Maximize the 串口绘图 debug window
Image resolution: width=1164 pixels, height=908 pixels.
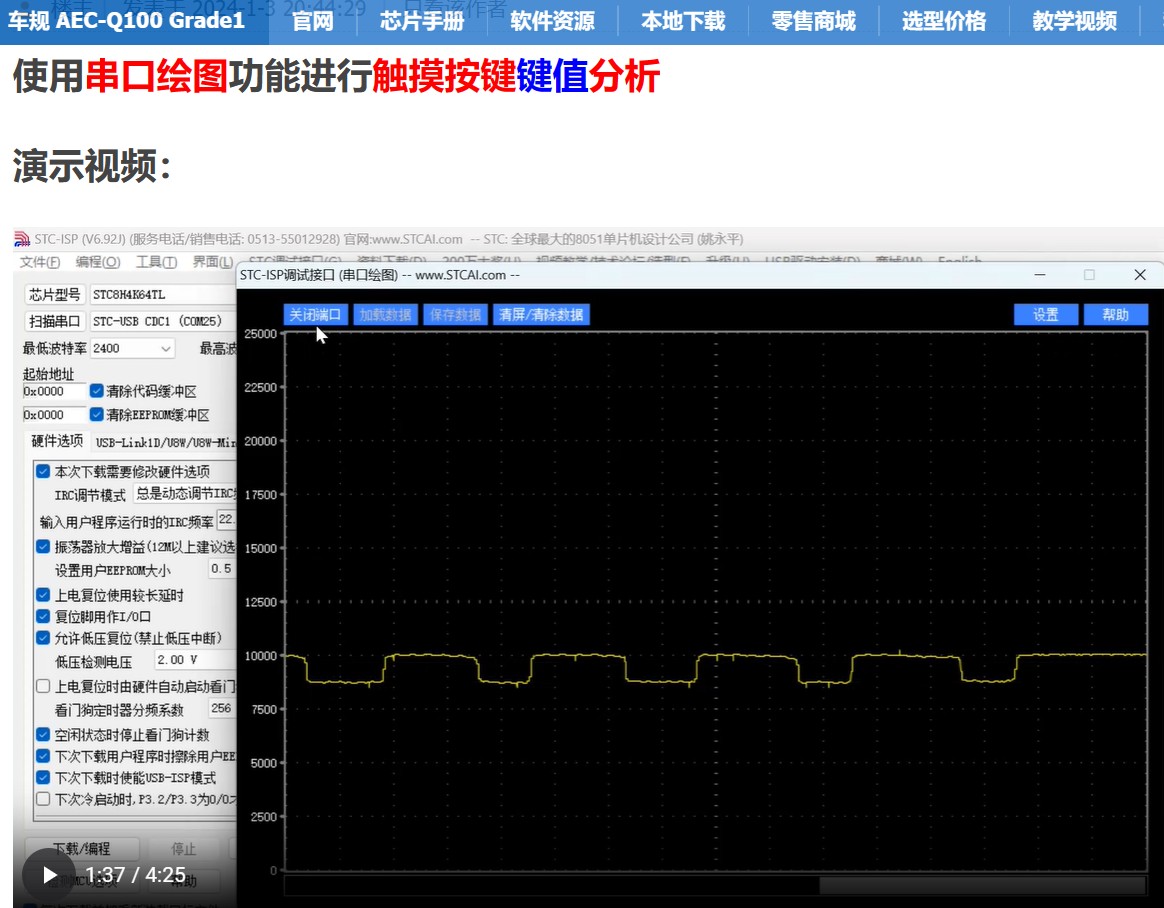[x=1089, y=275]
